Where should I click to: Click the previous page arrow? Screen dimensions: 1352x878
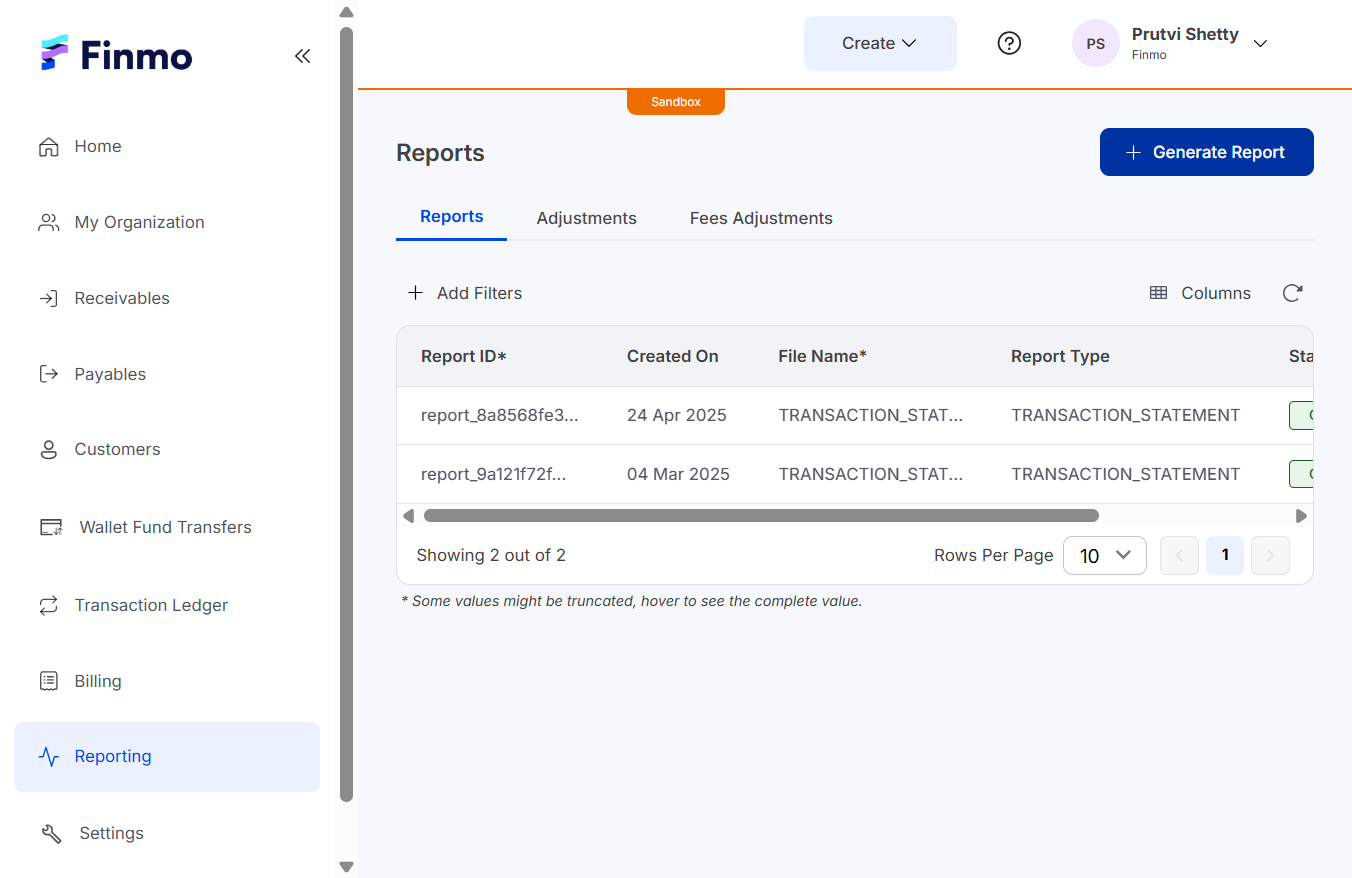pyautogui.click(x=1179, y=555)
